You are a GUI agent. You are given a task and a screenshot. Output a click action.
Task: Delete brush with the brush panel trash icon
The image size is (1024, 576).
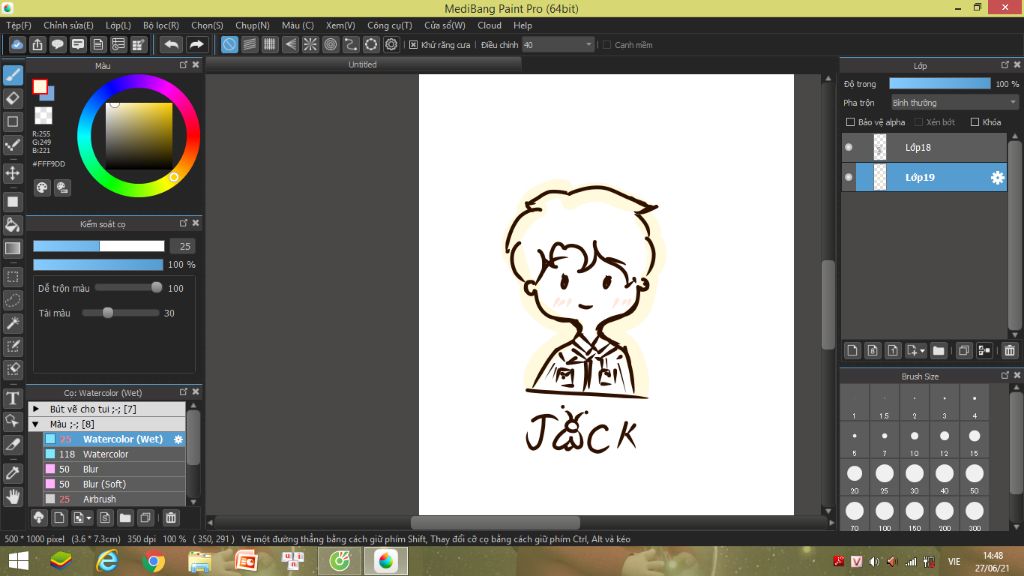pyautogui.click(x=170, y=518)
